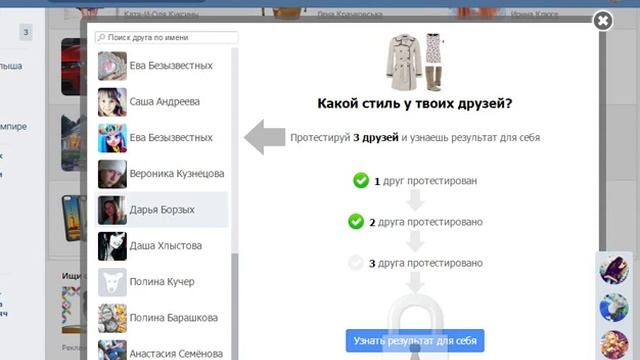The image size is (640, 360).
Task: Click green checkmark for 2 друга протестировано
Action: (356, 222)
